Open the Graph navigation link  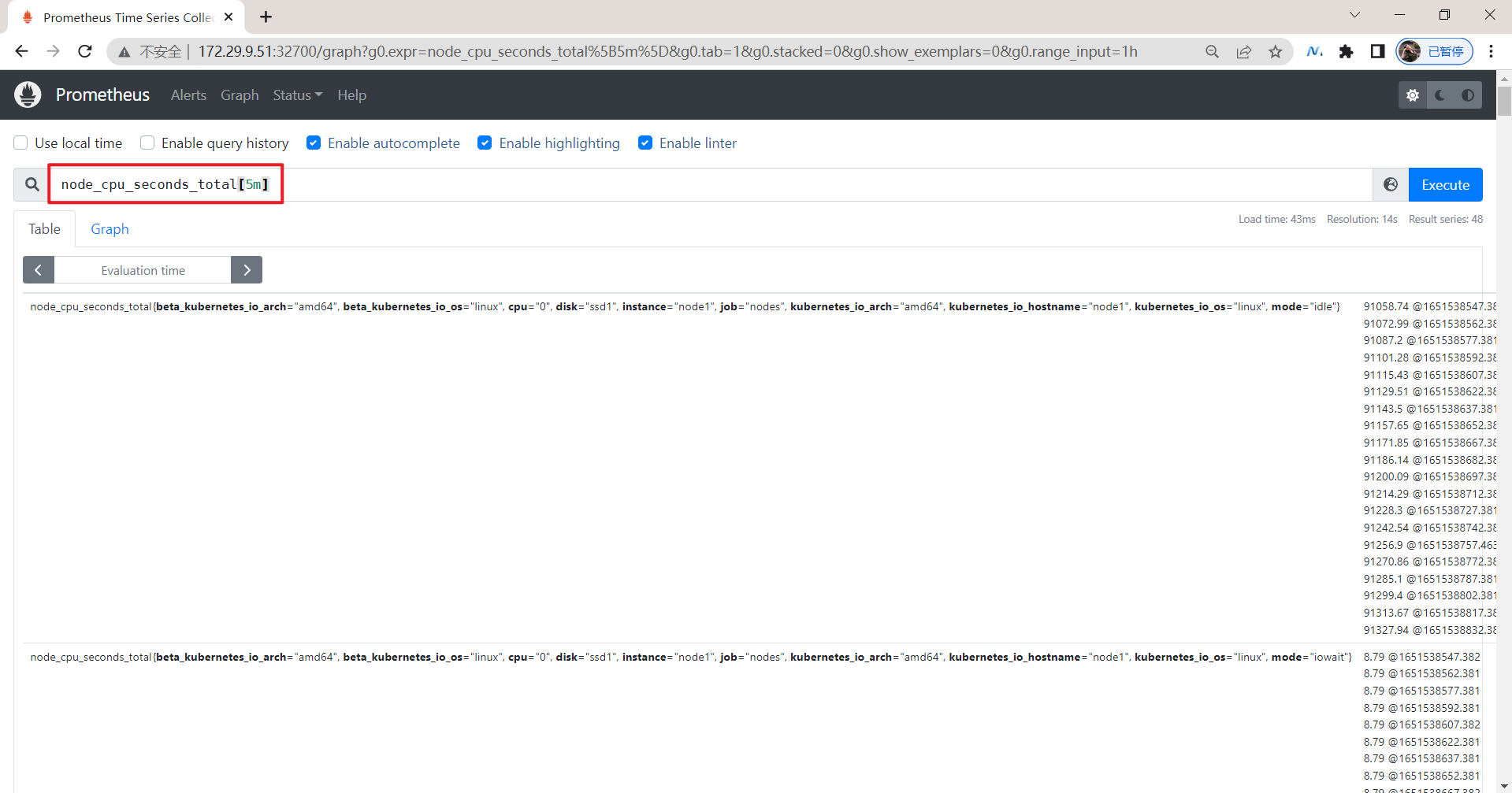click(x=240, y=95)
